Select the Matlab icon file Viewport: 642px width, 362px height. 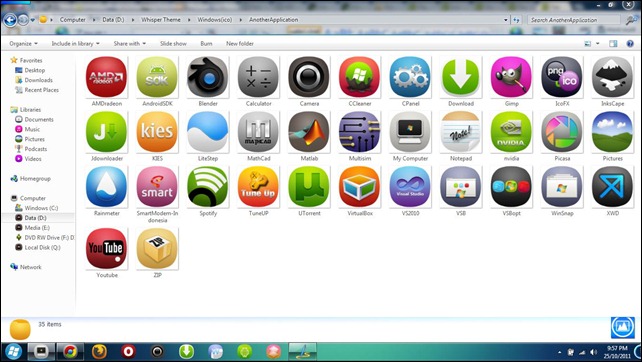309,132
